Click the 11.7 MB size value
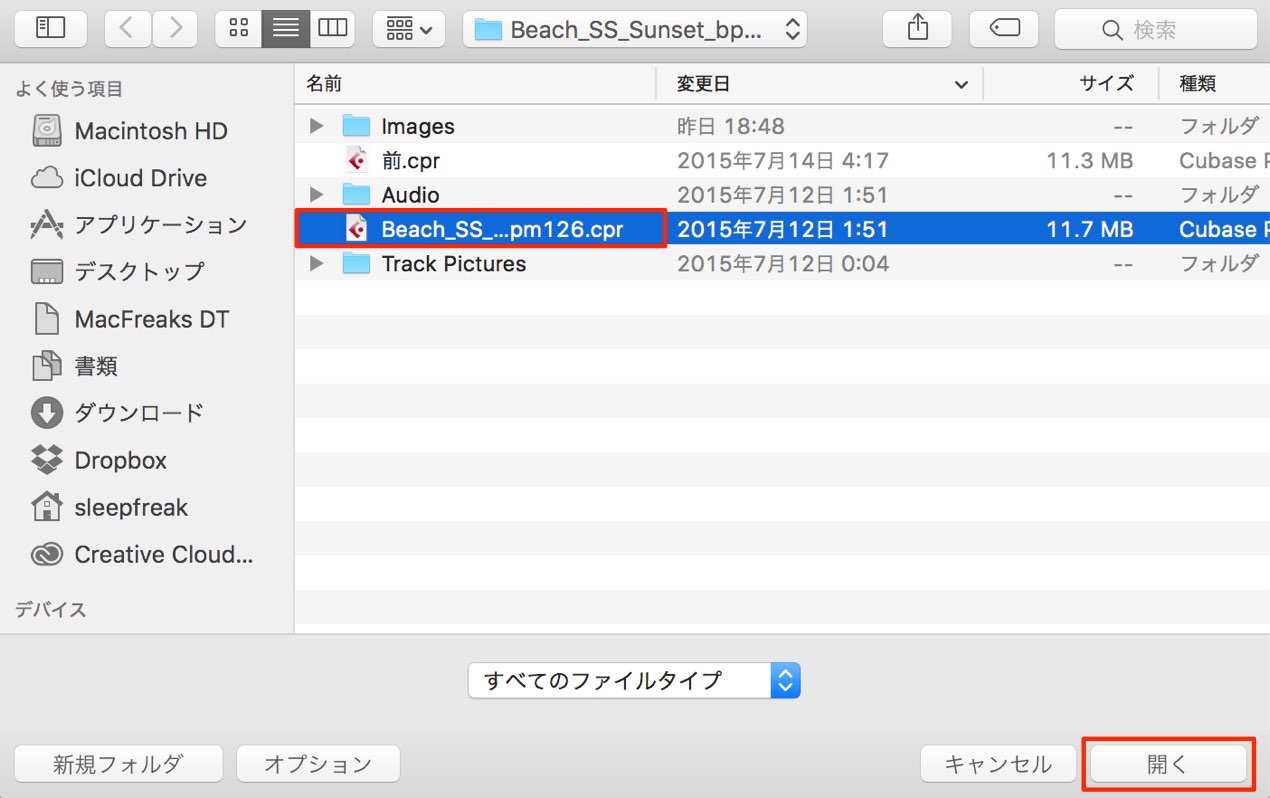The width and height of the screenshot is (1270, 798). click(x=1089, y=229)
